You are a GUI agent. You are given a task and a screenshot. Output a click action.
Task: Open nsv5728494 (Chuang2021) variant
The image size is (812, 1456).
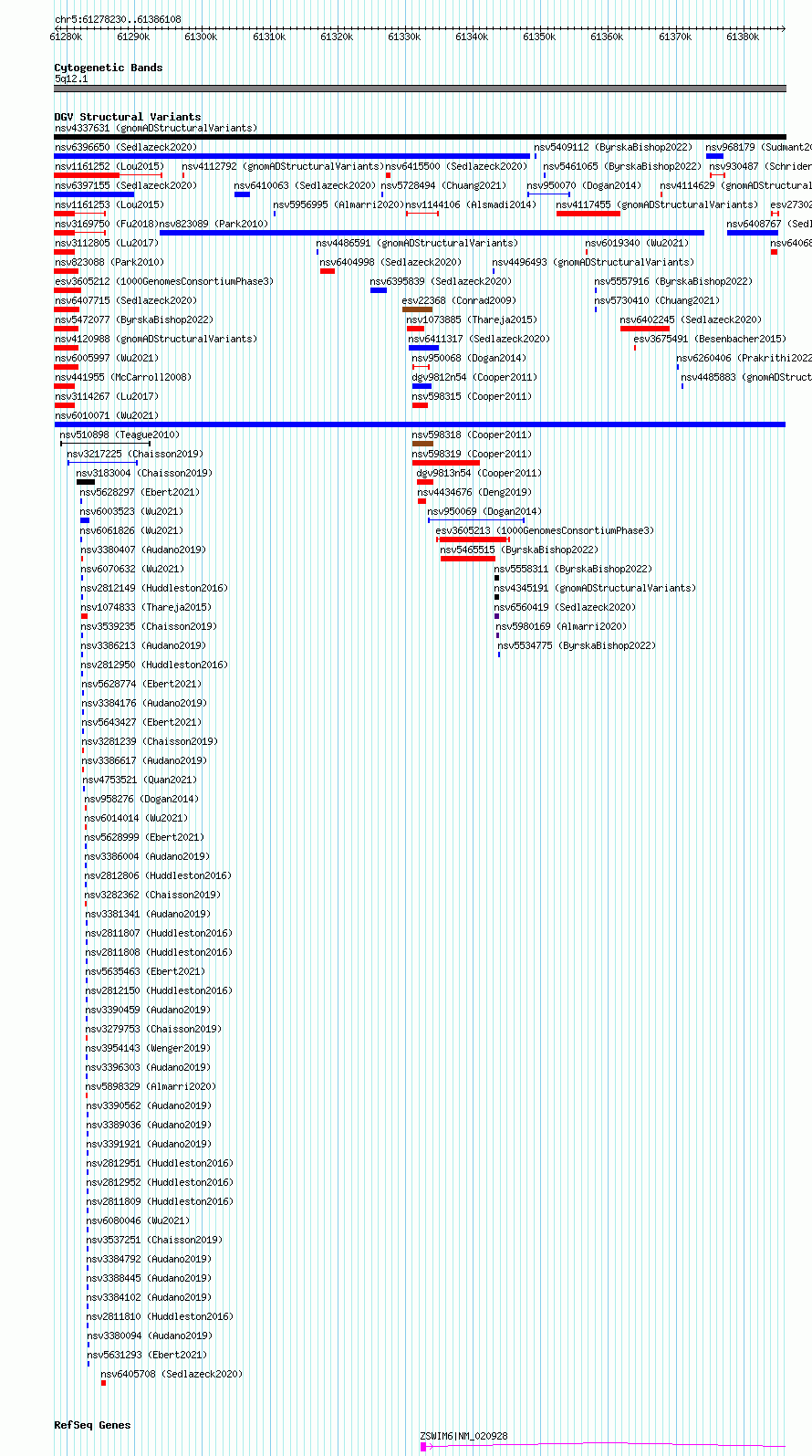(x=443, y=185)
